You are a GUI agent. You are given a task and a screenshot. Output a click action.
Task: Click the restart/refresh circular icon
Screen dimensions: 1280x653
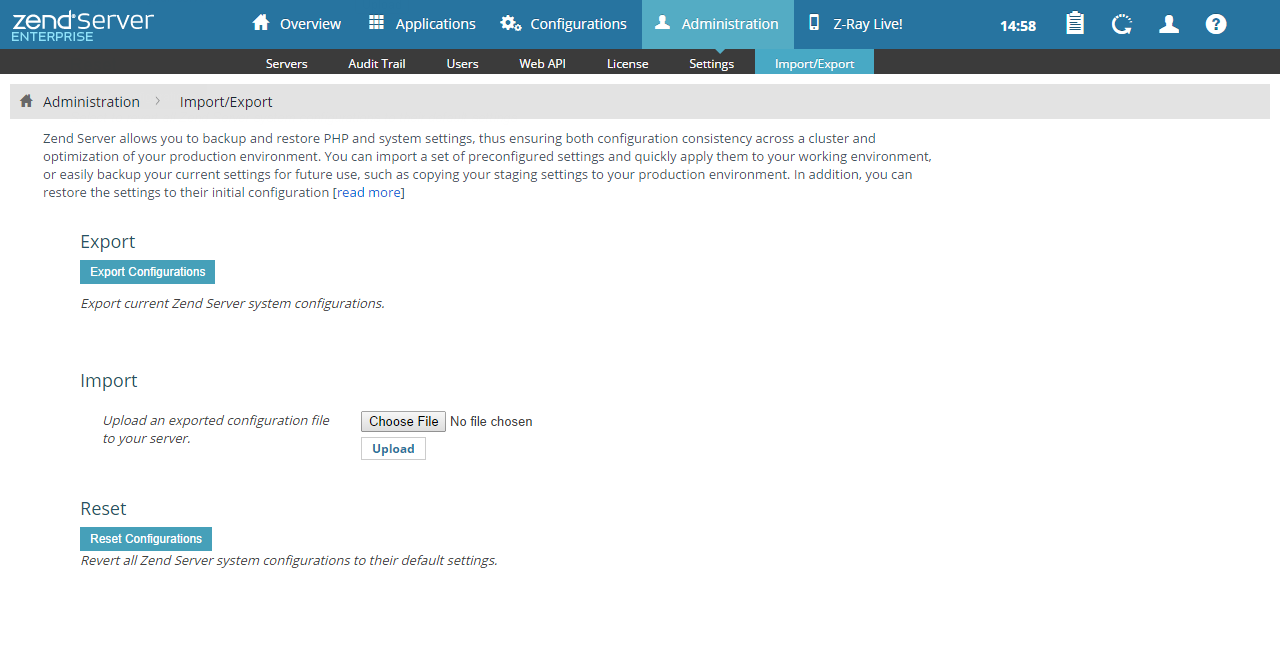click(x=1121, y=24)
